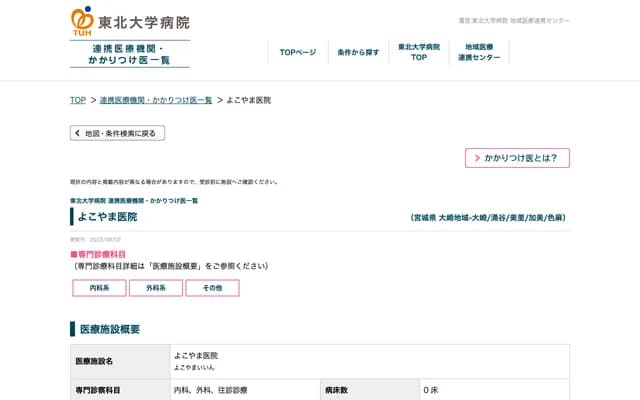The image size is (640, 400).
Task: Open 条件から探す navigation item
Action: [x=358, y=52]
